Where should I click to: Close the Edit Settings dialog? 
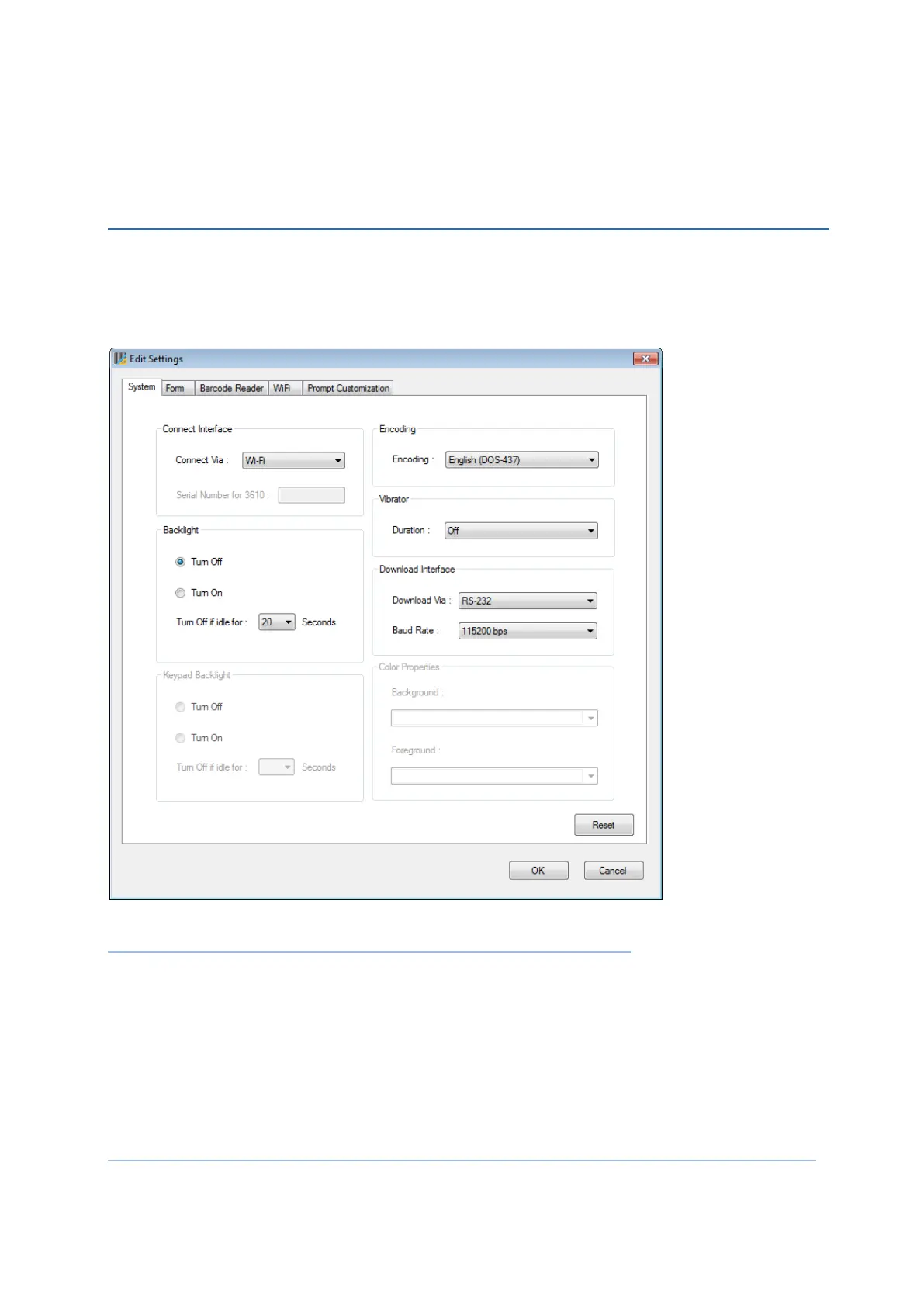(645, 359)
